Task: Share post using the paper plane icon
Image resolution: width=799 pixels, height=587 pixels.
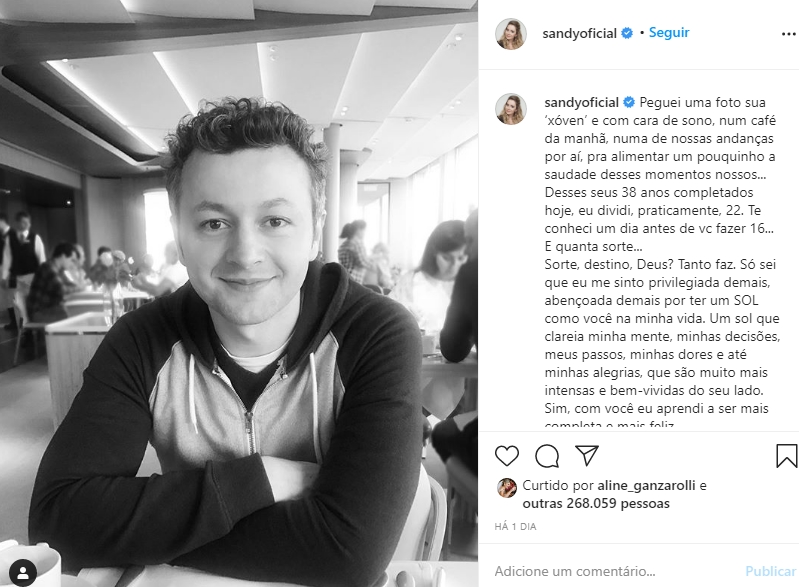Action: pyautogui.click(x=587, y=455)
